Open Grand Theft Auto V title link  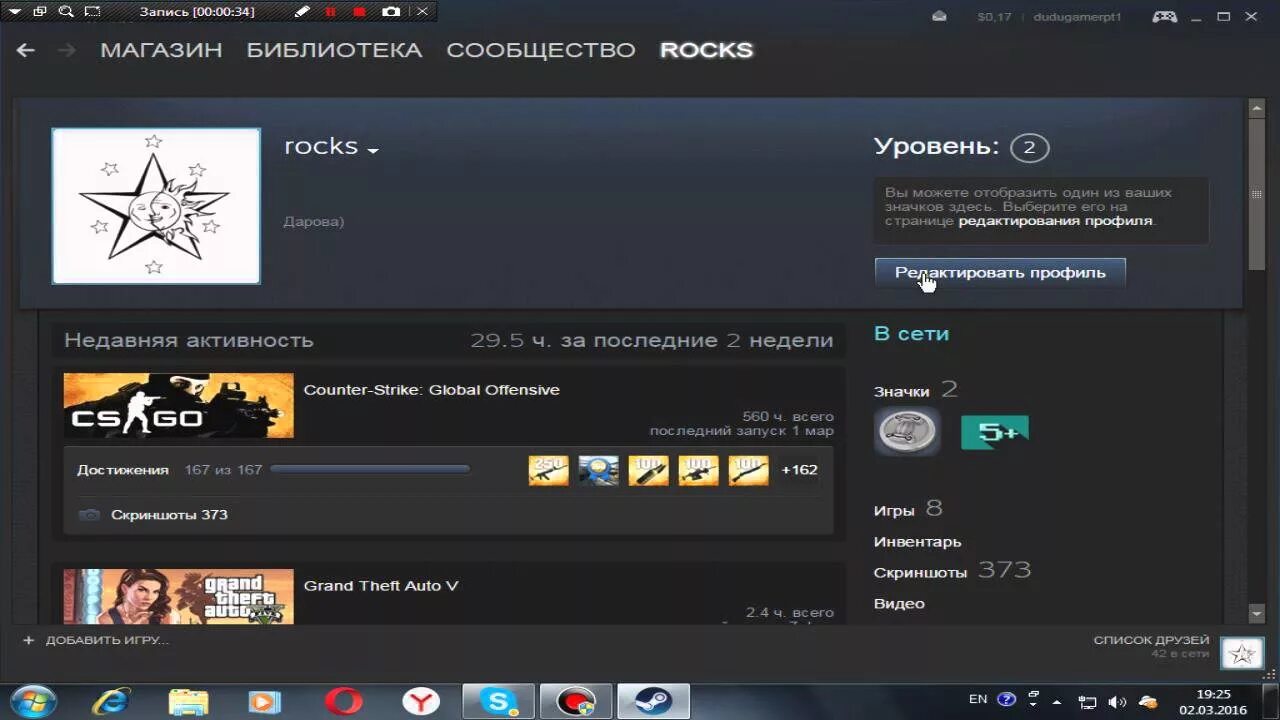point(381,586)
